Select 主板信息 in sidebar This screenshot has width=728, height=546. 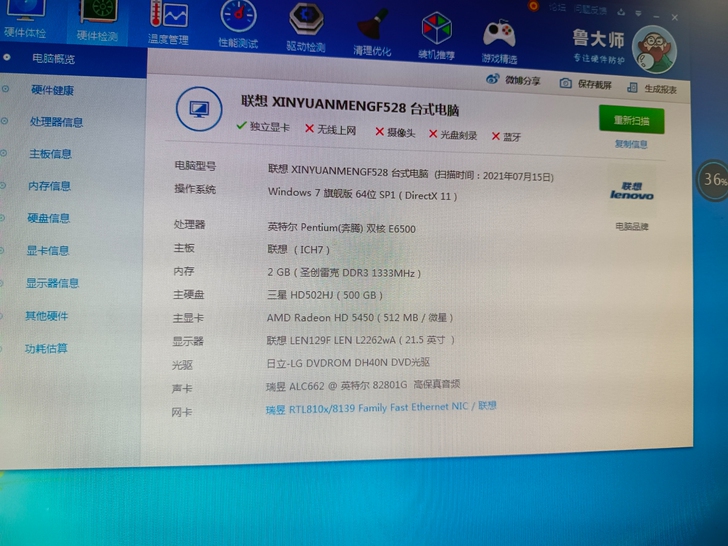[50, 154]
